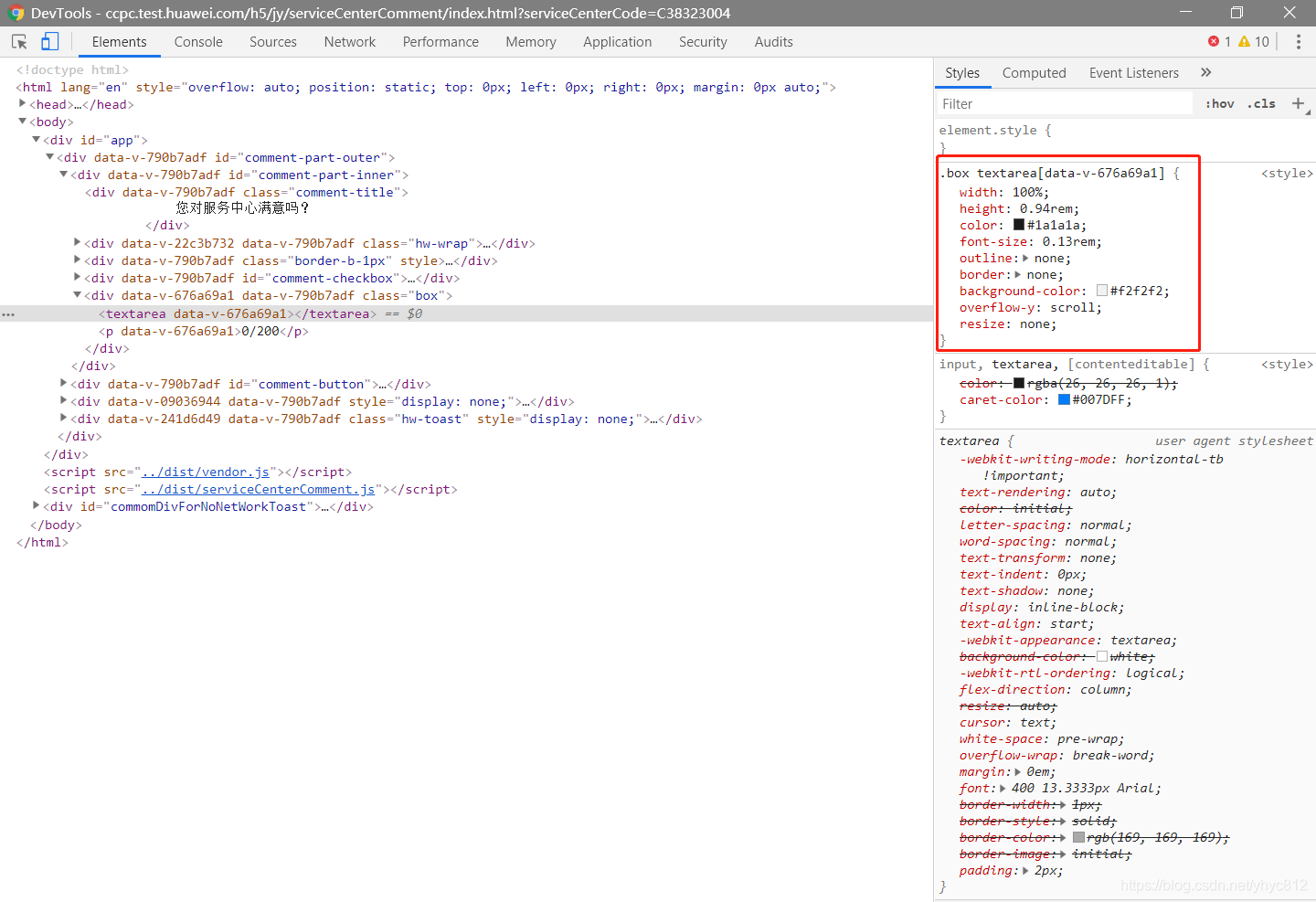Click the styles Filter input field

[1065, 104]
